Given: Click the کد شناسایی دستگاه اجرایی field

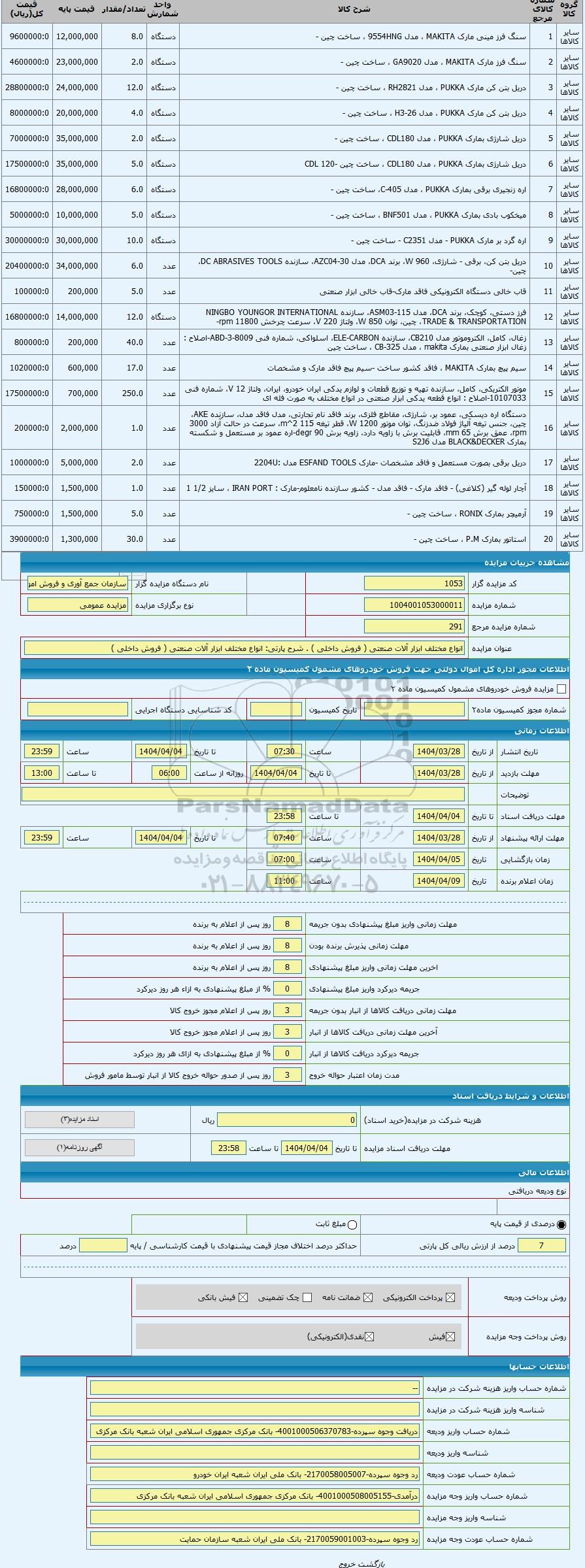Looking at the screenshot, I should click(78, 709).
